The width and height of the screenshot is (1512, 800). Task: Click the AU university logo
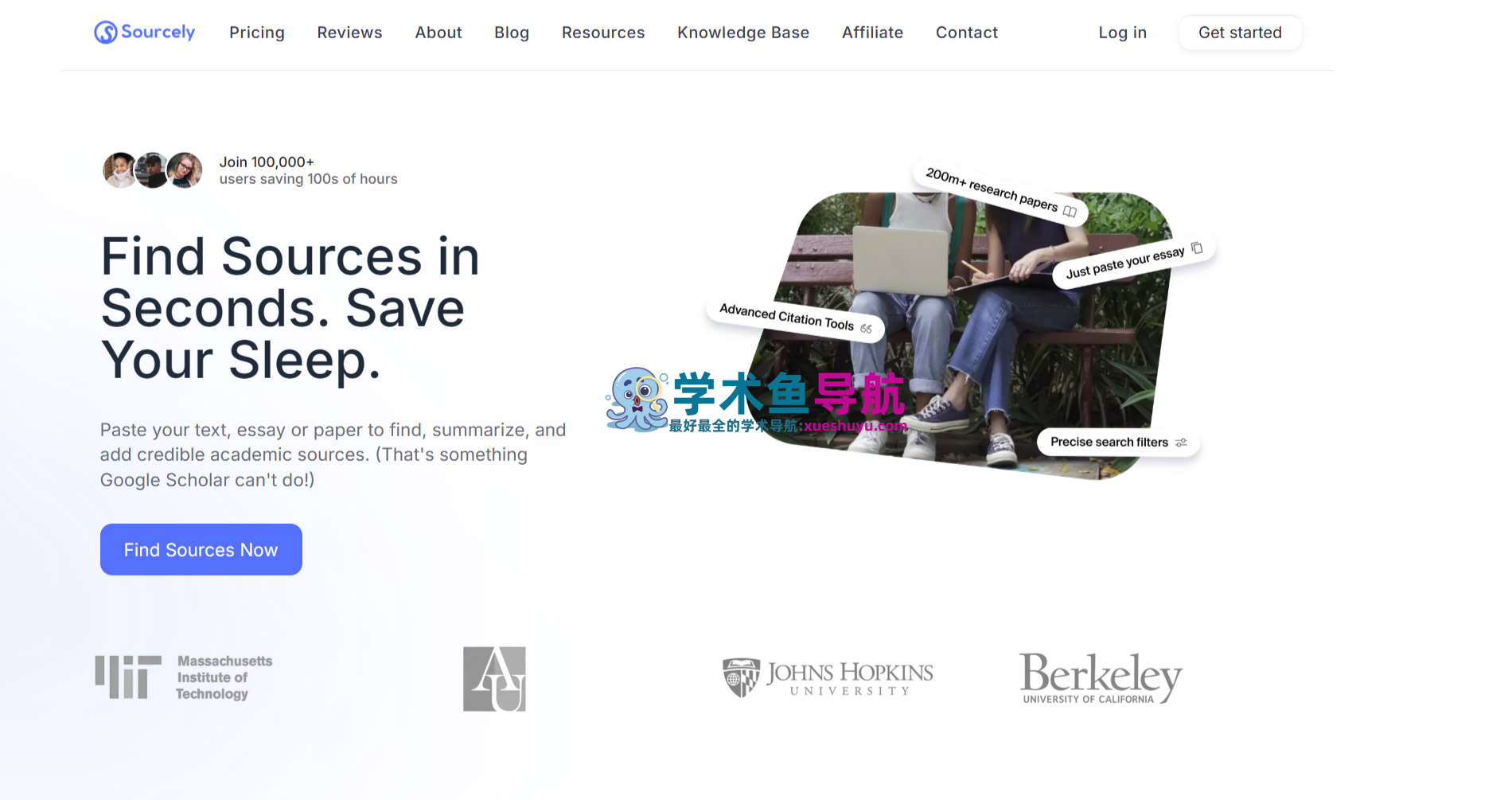[x=494, y=679]
